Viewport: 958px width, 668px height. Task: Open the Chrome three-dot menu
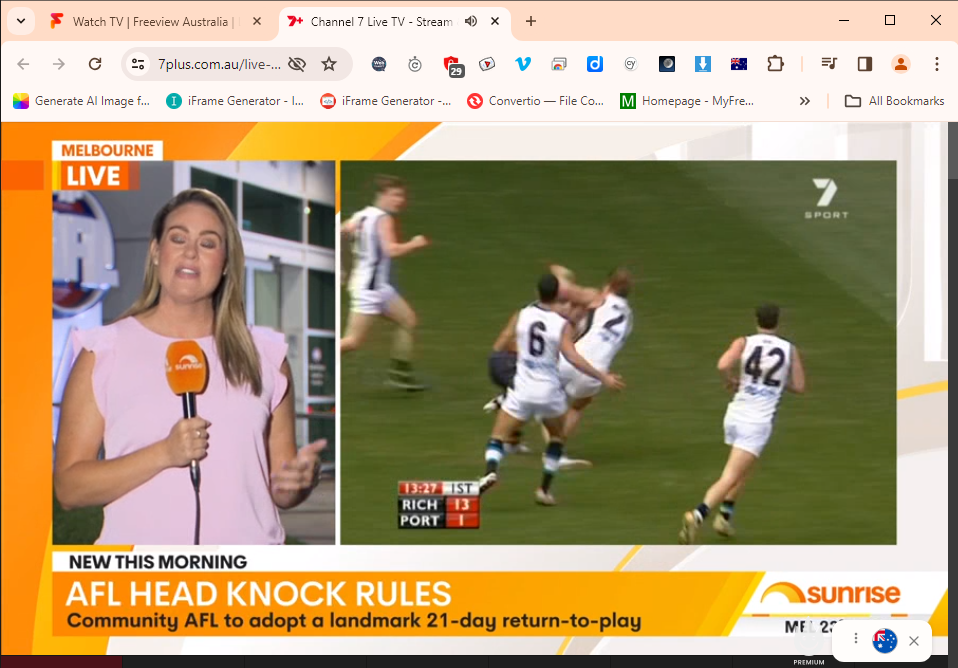937,64
